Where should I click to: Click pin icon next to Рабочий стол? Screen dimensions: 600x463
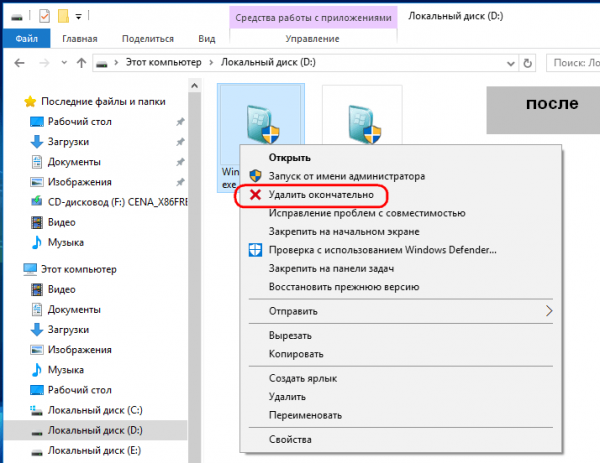click(x=180, y=122)
